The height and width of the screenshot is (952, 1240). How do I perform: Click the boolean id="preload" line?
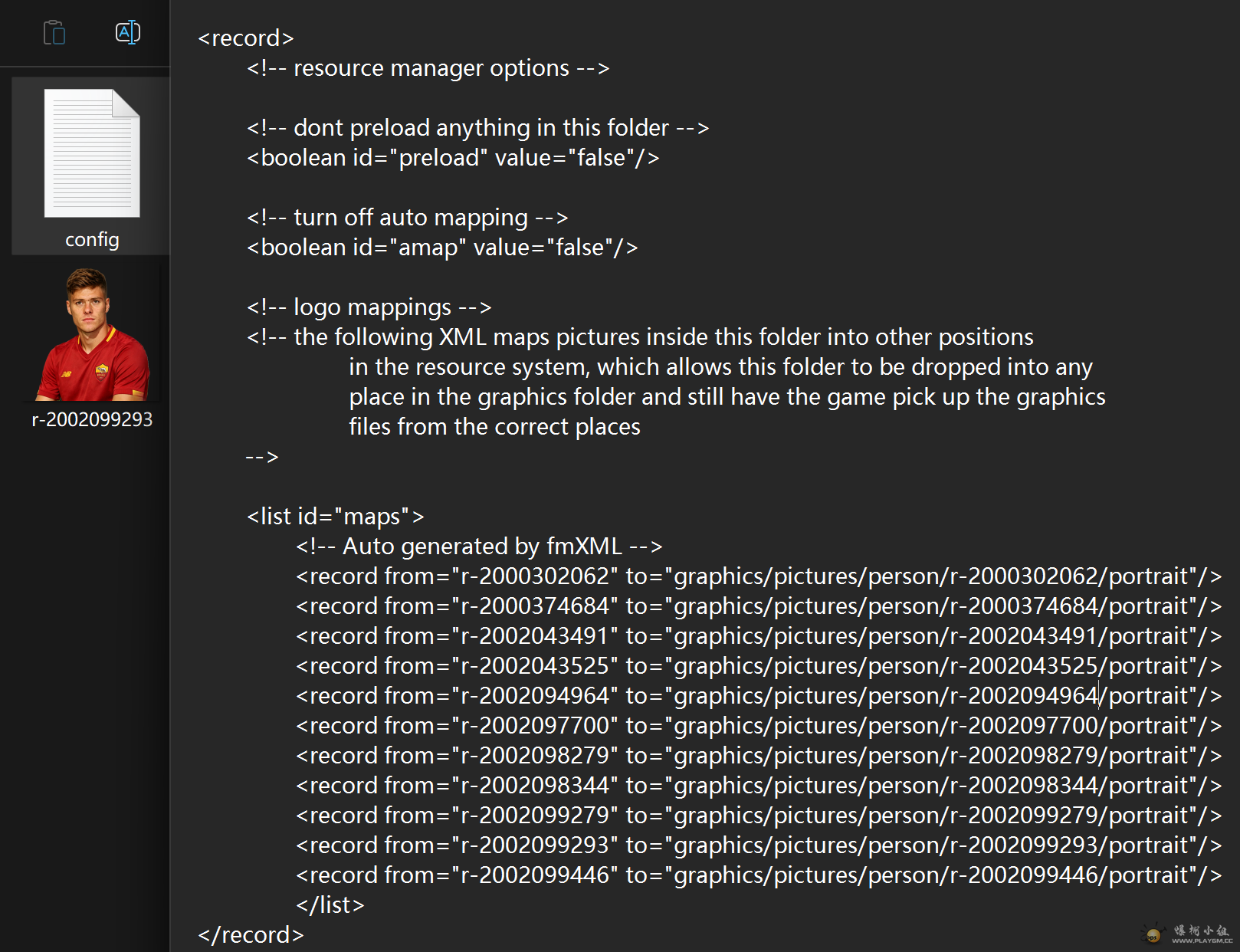[453, 157]
